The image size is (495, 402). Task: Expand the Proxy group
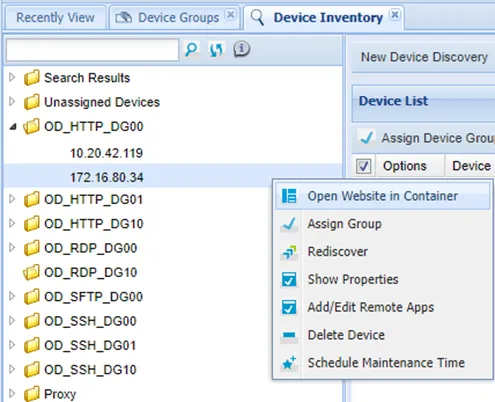click(x=12, y=394)
